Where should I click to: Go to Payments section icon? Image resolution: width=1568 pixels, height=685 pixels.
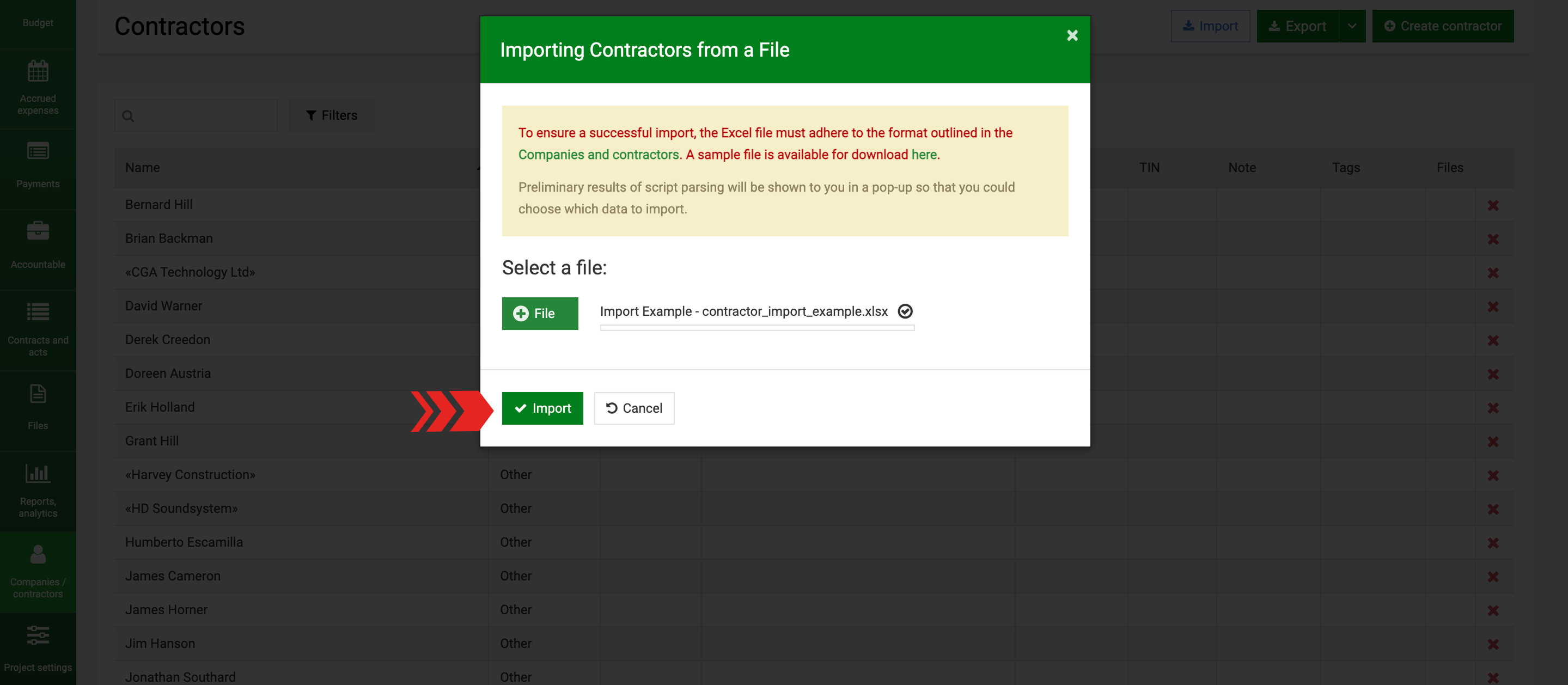pos(38,151)
